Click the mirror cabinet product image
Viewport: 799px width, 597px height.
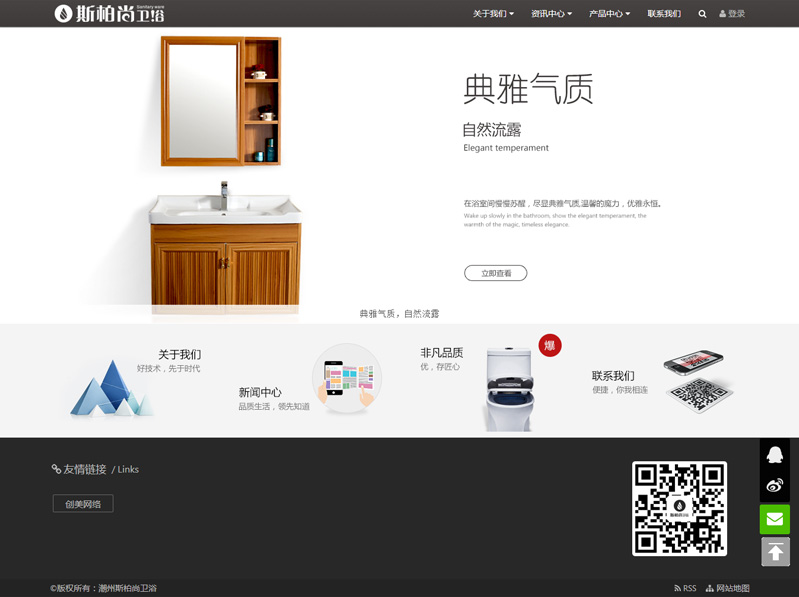[221, 101]
